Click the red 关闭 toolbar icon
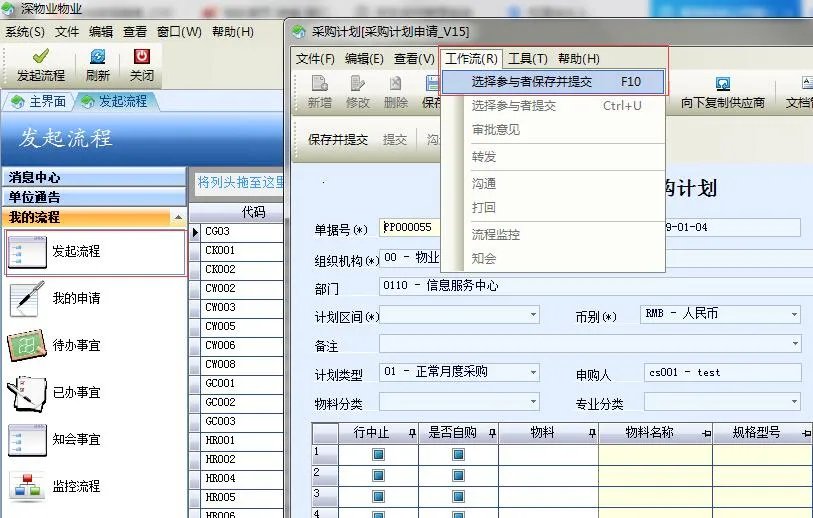813x518 pixels. point(142,56)
